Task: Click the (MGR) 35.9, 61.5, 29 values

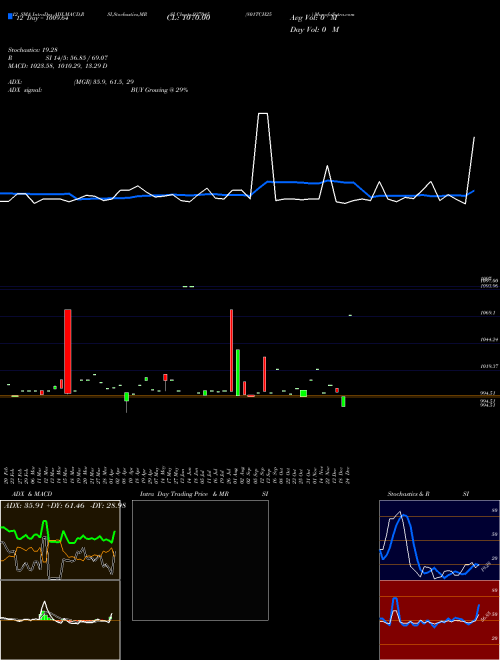Action: pos(104,82)
